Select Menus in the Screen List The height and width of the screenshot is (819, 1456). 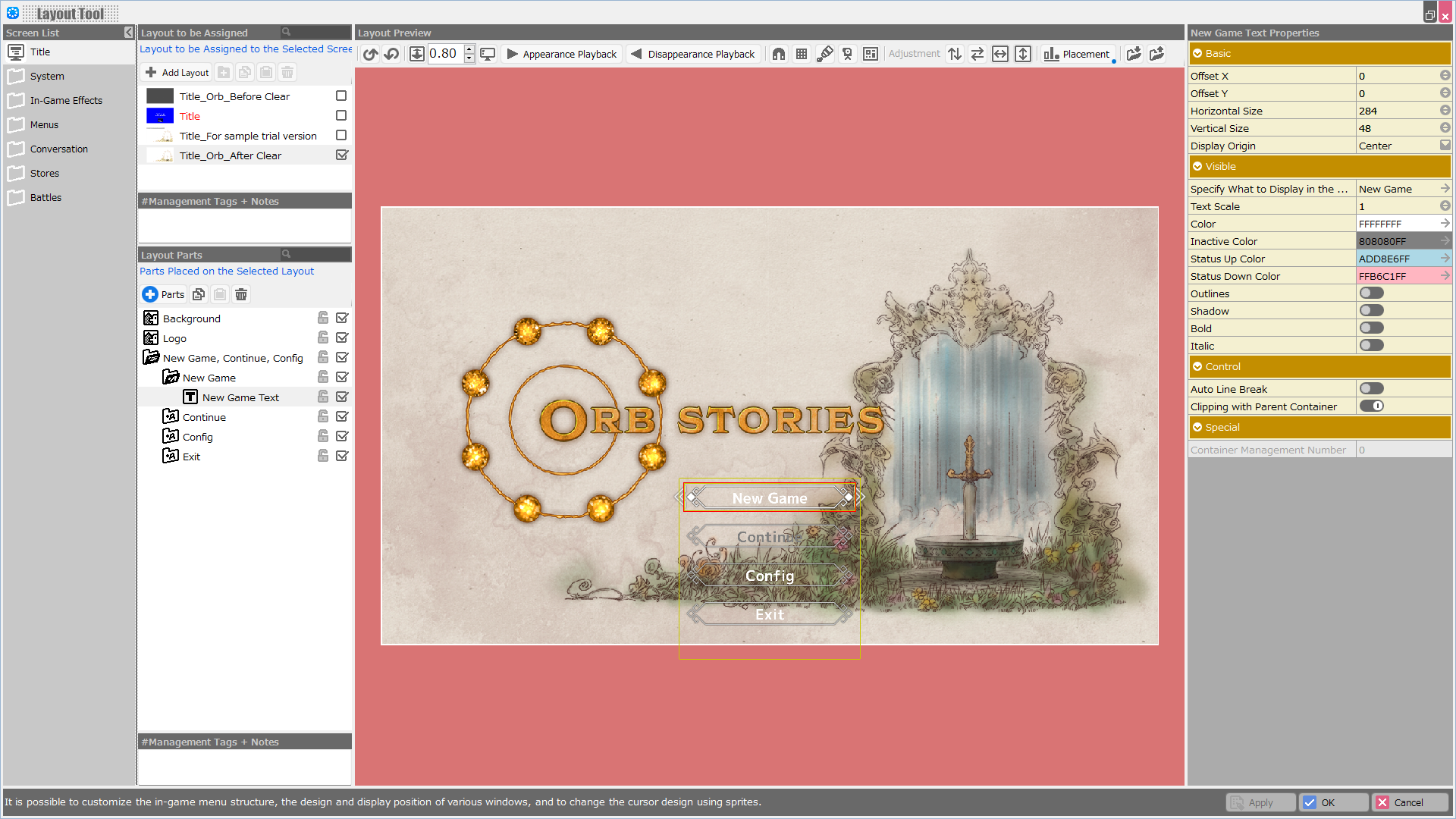coord(44,125)
